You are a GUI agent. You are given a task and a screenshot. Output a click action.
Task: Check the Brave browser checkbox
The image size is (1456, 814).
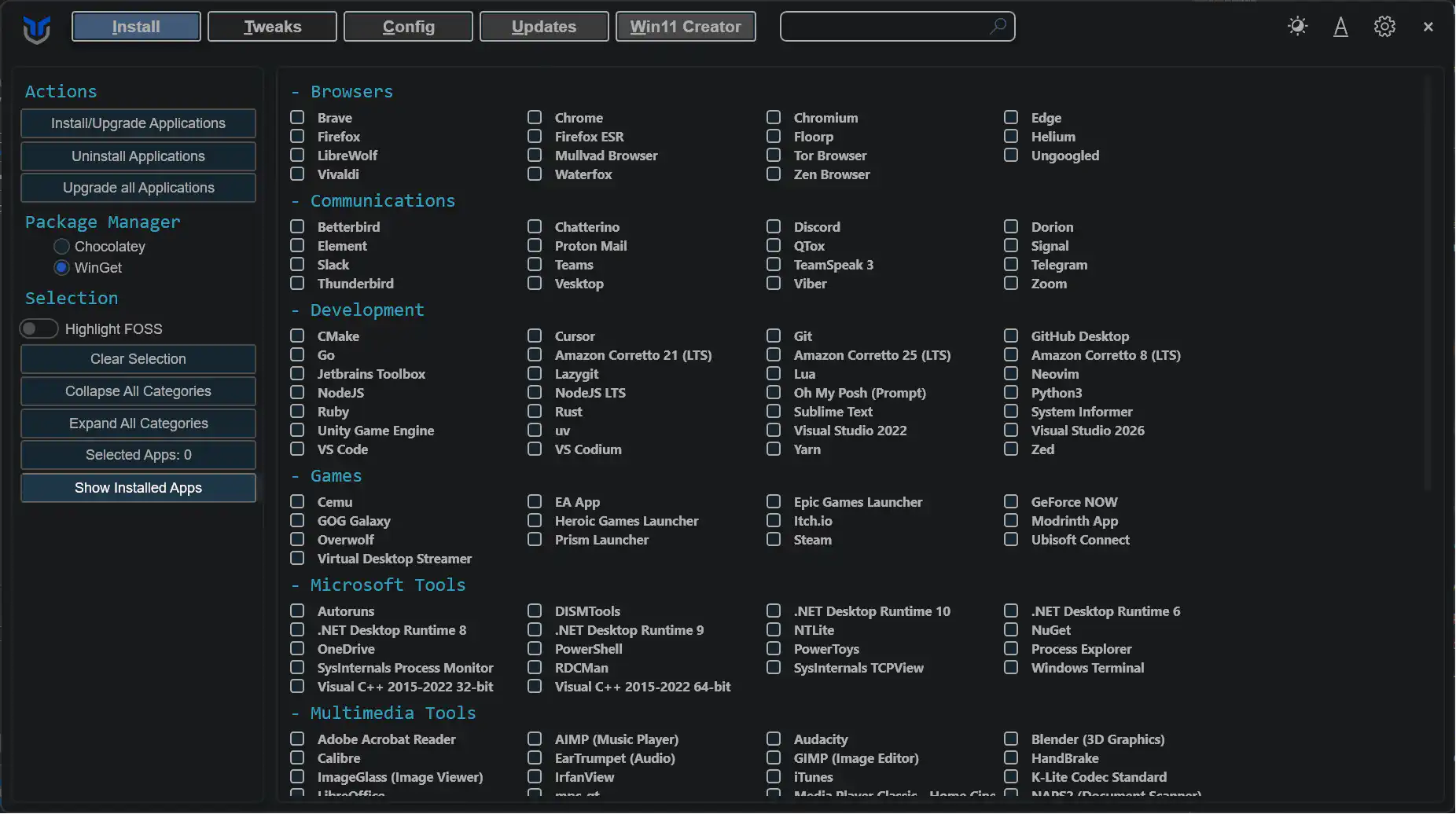[297, 117]
